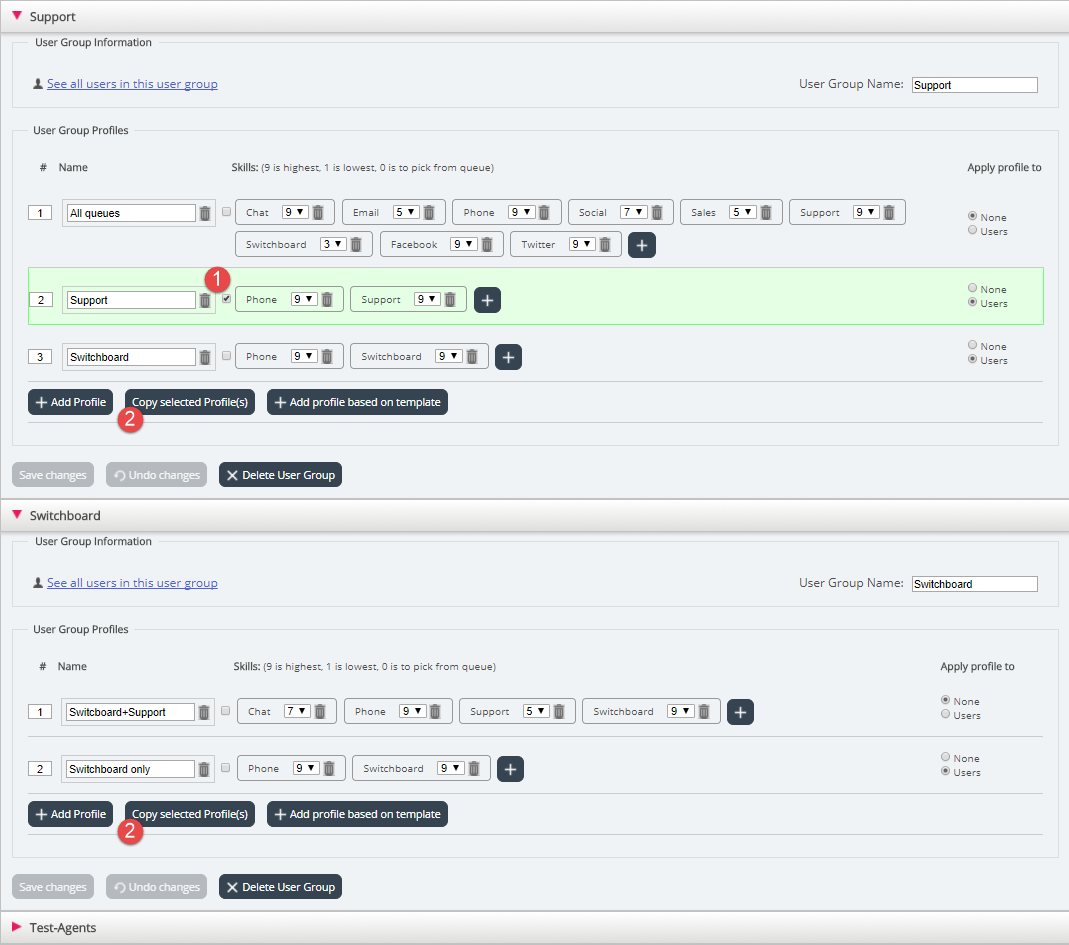The image size is (1069, 945).
Task: Select "None" radio for the Switchboard only profile
Action: 947,758
